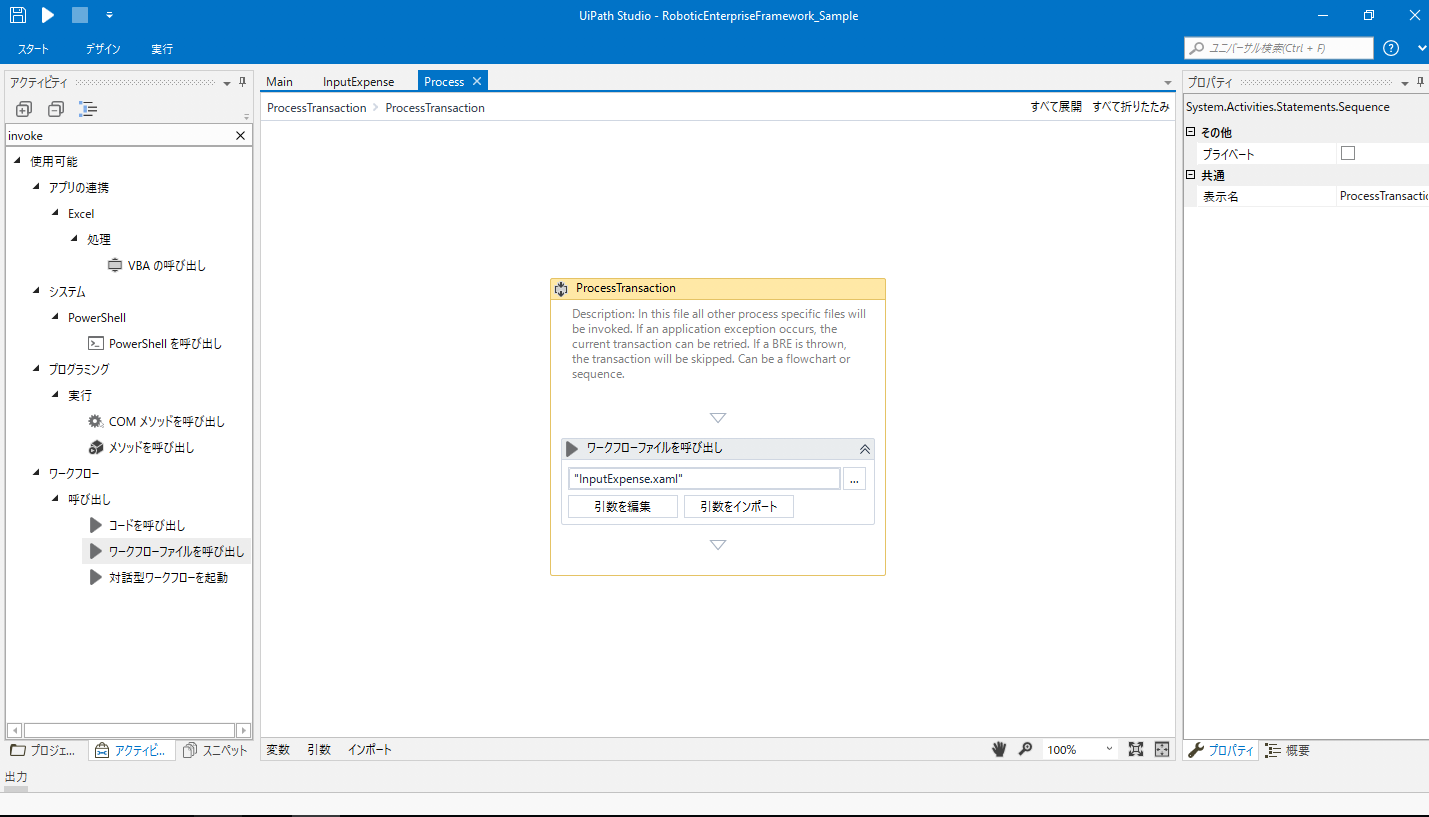
Task: Click すべて折りたたみ to collapse all
Action: tap(1130, 107)
